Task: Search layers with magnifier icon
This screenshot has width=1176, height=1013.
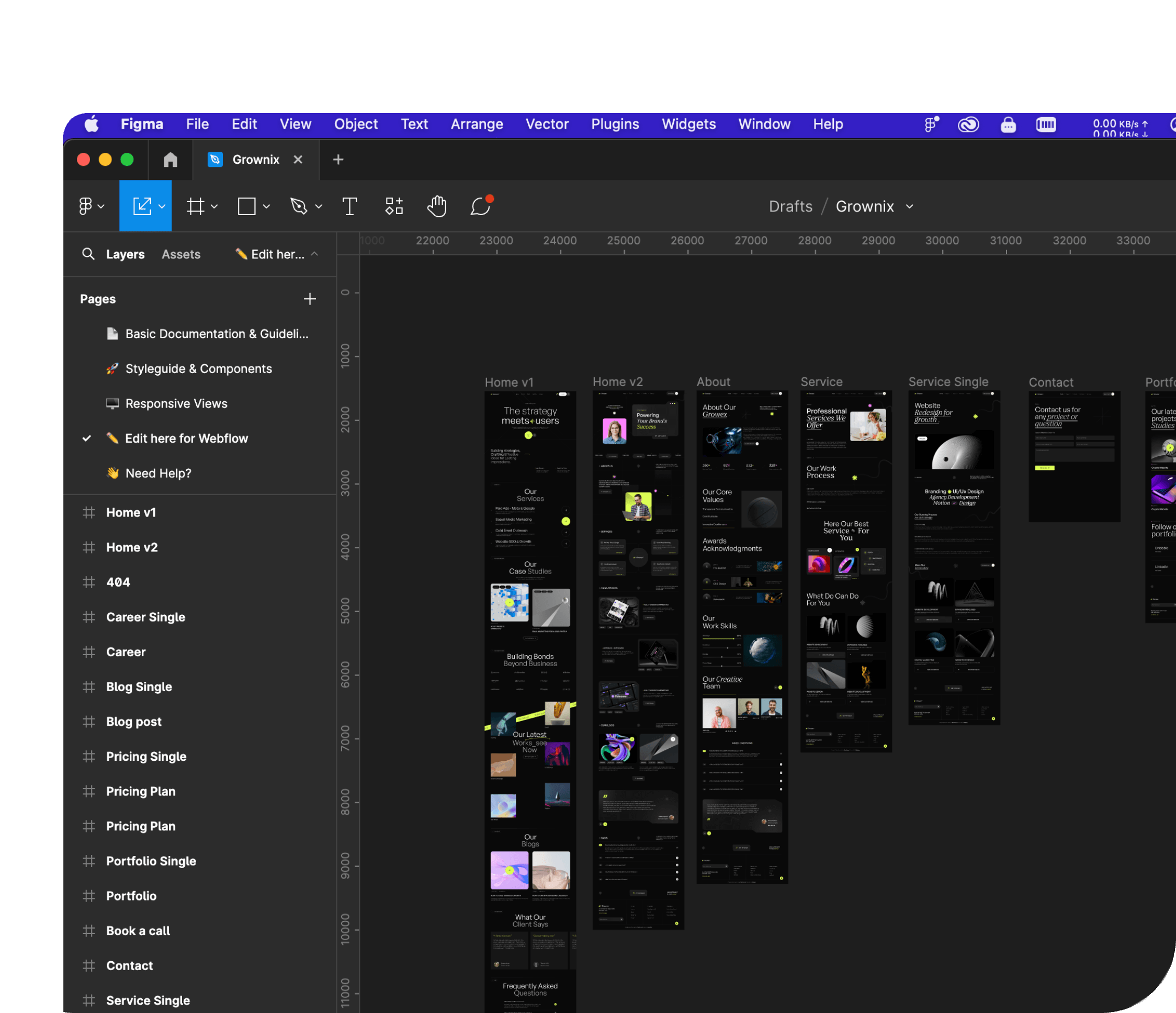Action: tap(88, 254)
